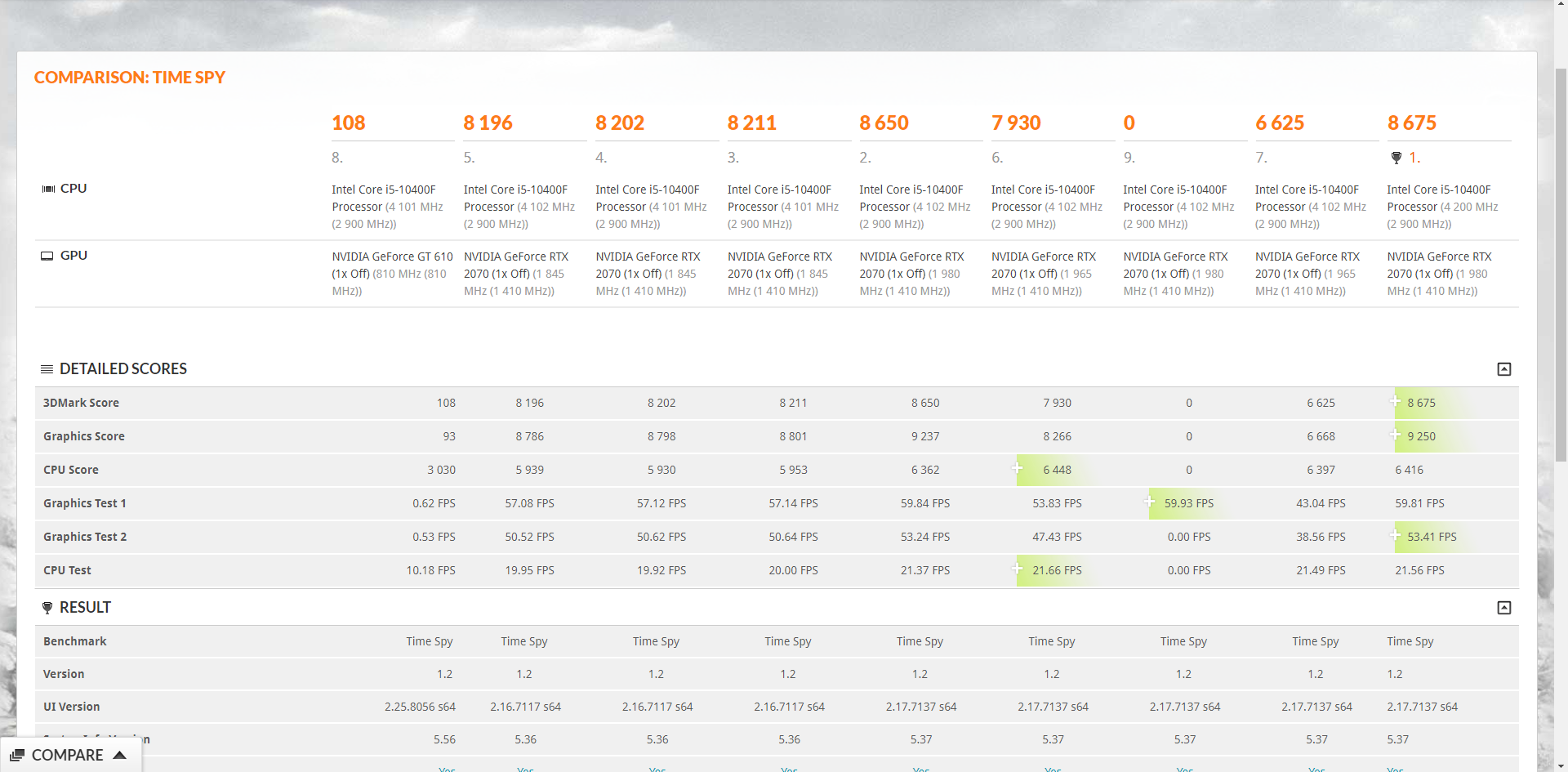Click the scrollbar down arrow
This screenshot has height=772, width=1568.
[1561, 766]
